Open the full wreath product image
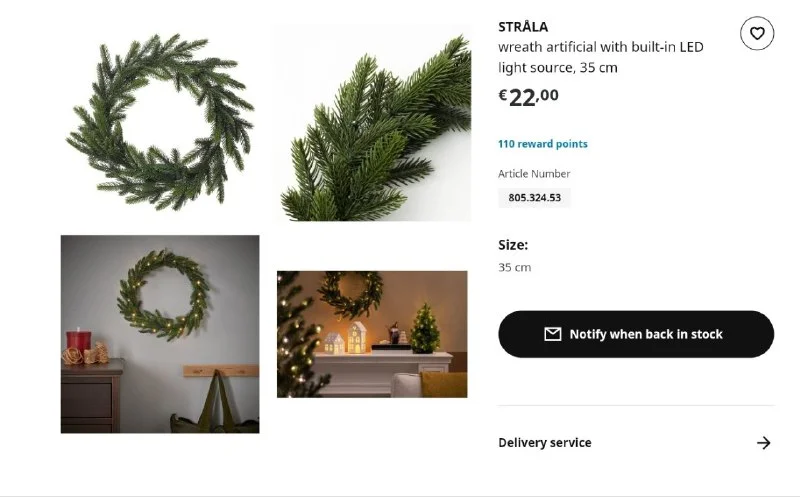Viewport: 800px width, 497px height. [159, 121]
